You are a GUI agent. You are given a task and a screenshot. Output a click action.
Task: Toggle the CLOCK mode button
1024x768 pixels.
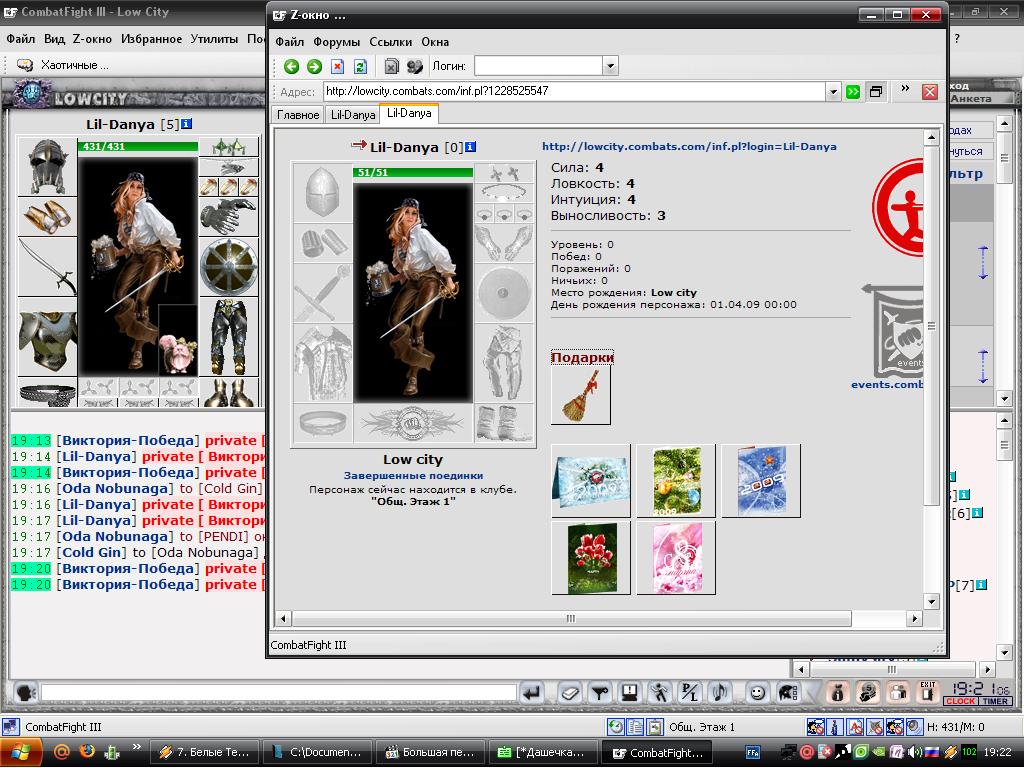click(960, 701)
